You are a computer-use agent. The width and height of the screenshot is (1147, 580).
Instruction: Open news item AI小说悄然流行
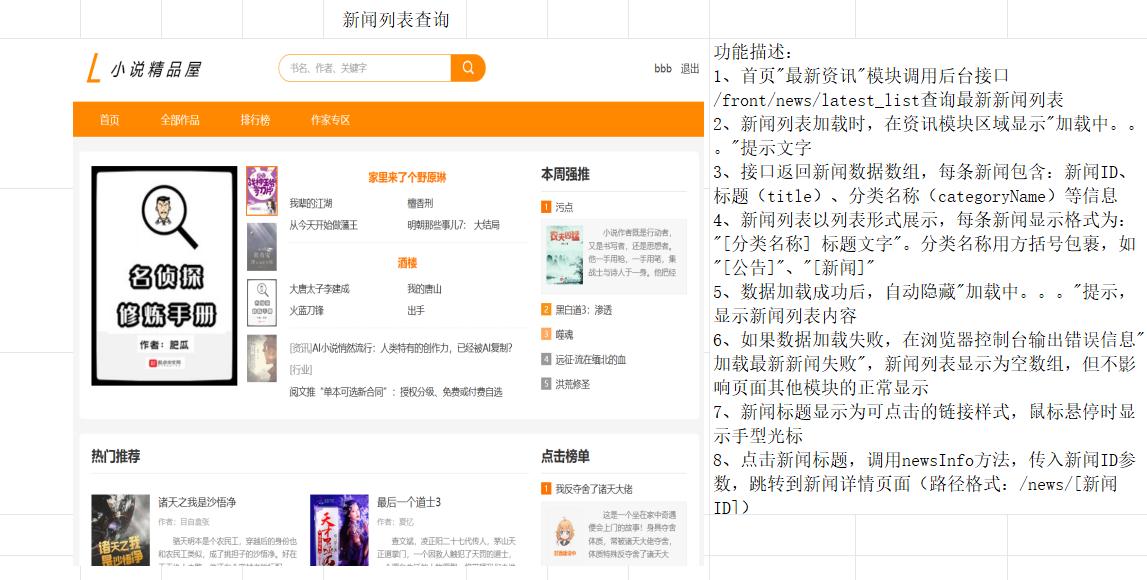402,348
